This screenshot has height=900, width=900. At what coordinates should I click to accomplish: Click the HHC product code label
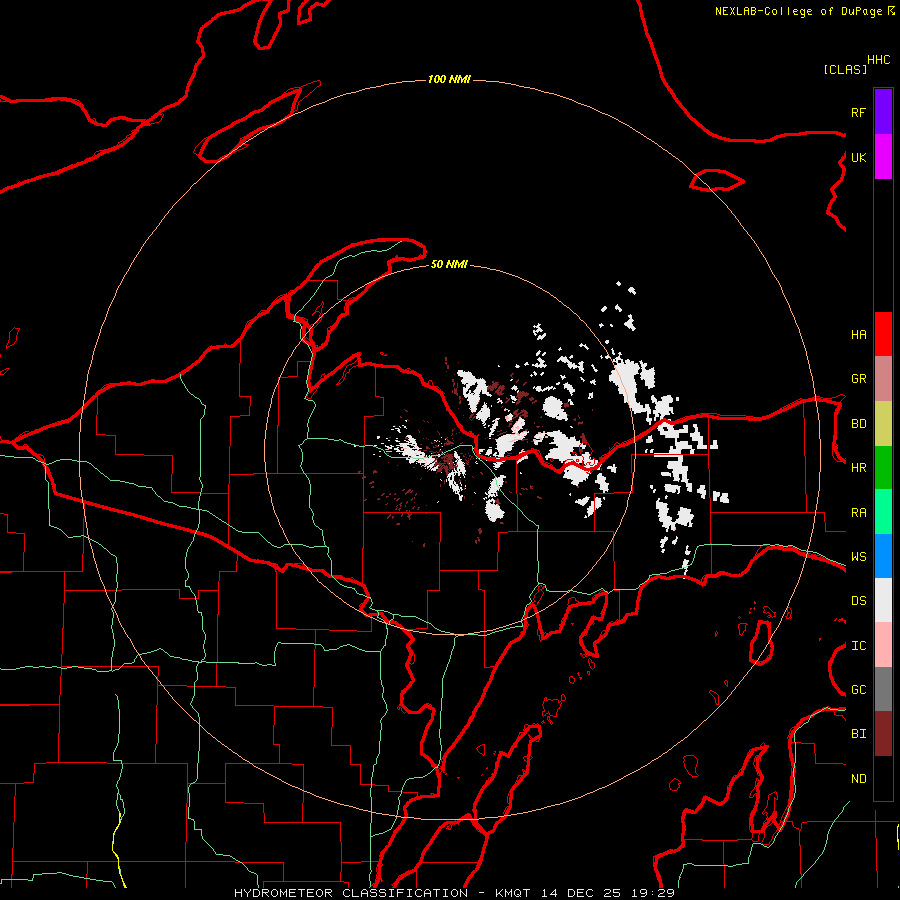point(879,60)
